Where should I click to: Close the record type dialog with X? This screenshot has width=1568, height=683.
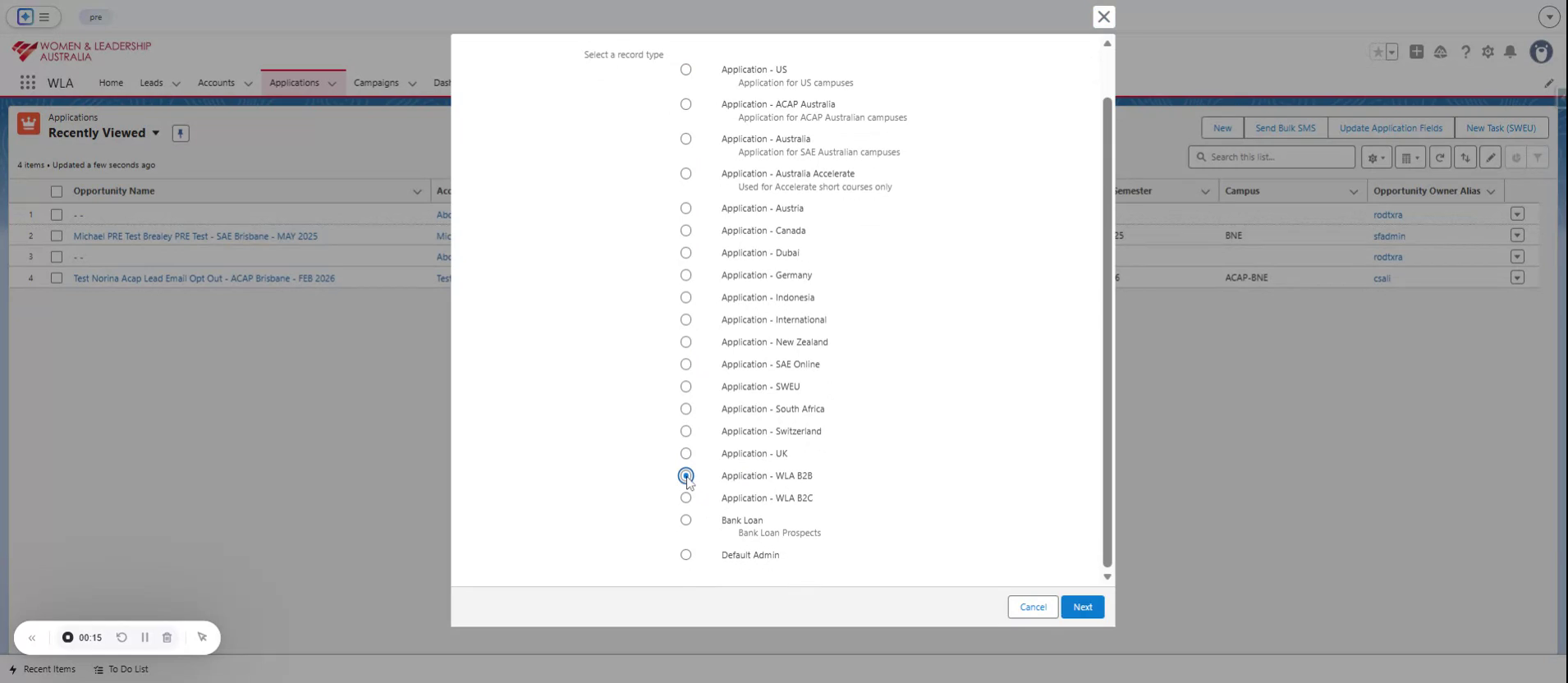coord(1104,16)
